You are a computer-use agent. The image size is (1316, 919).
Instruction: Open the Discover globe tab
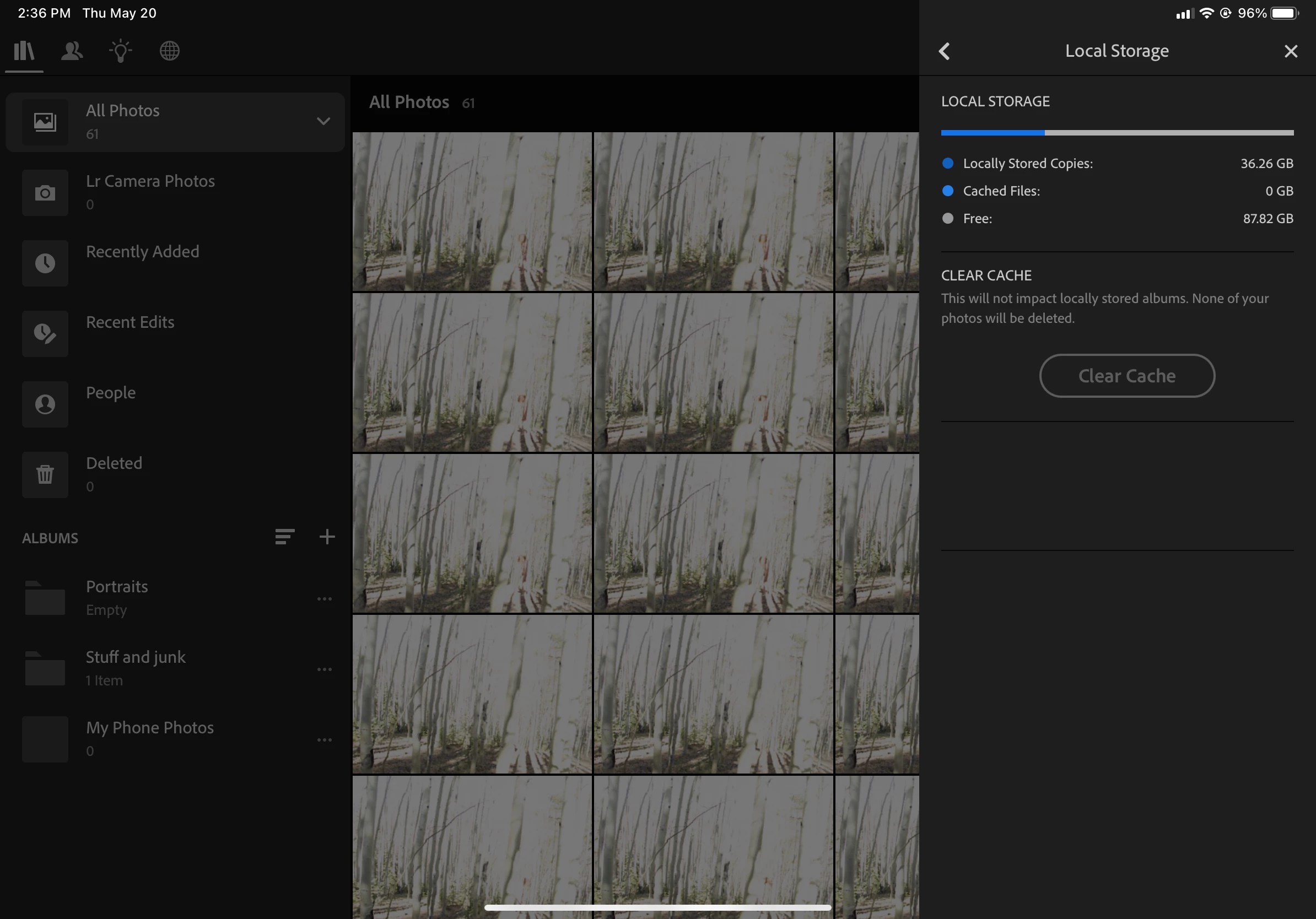click(x=170, y=51)
